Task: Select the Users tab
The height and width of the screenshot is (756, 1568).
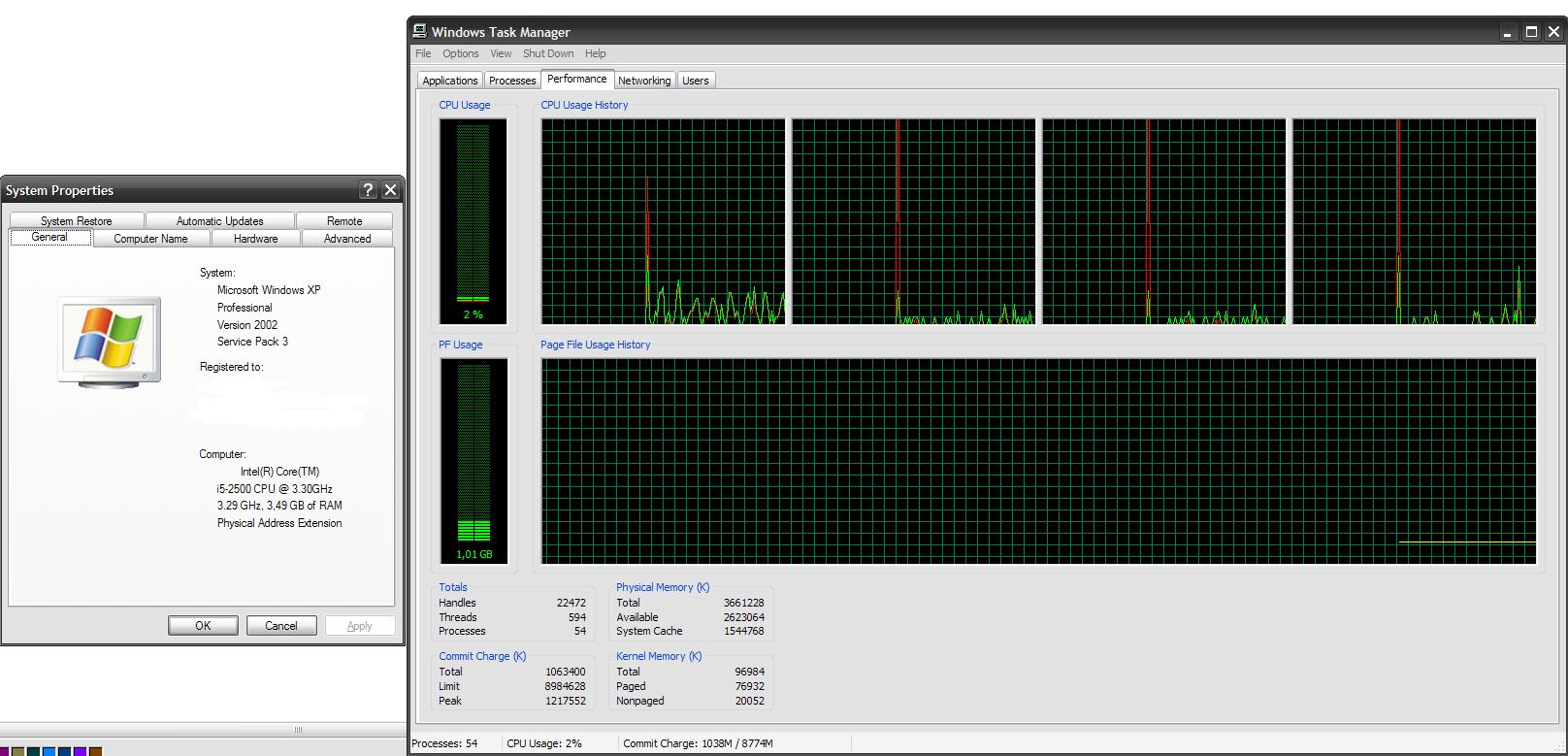Action: [x=695, y=81]
